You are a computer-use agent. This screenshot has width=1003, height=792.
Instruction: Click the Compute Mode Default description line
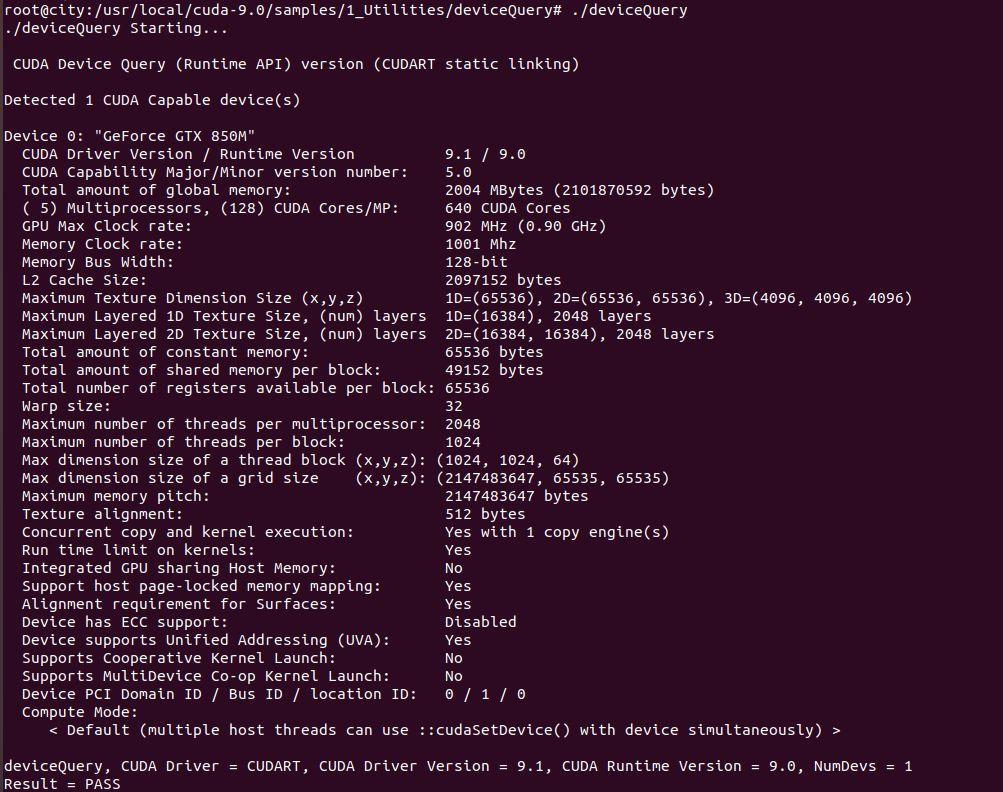445,730
